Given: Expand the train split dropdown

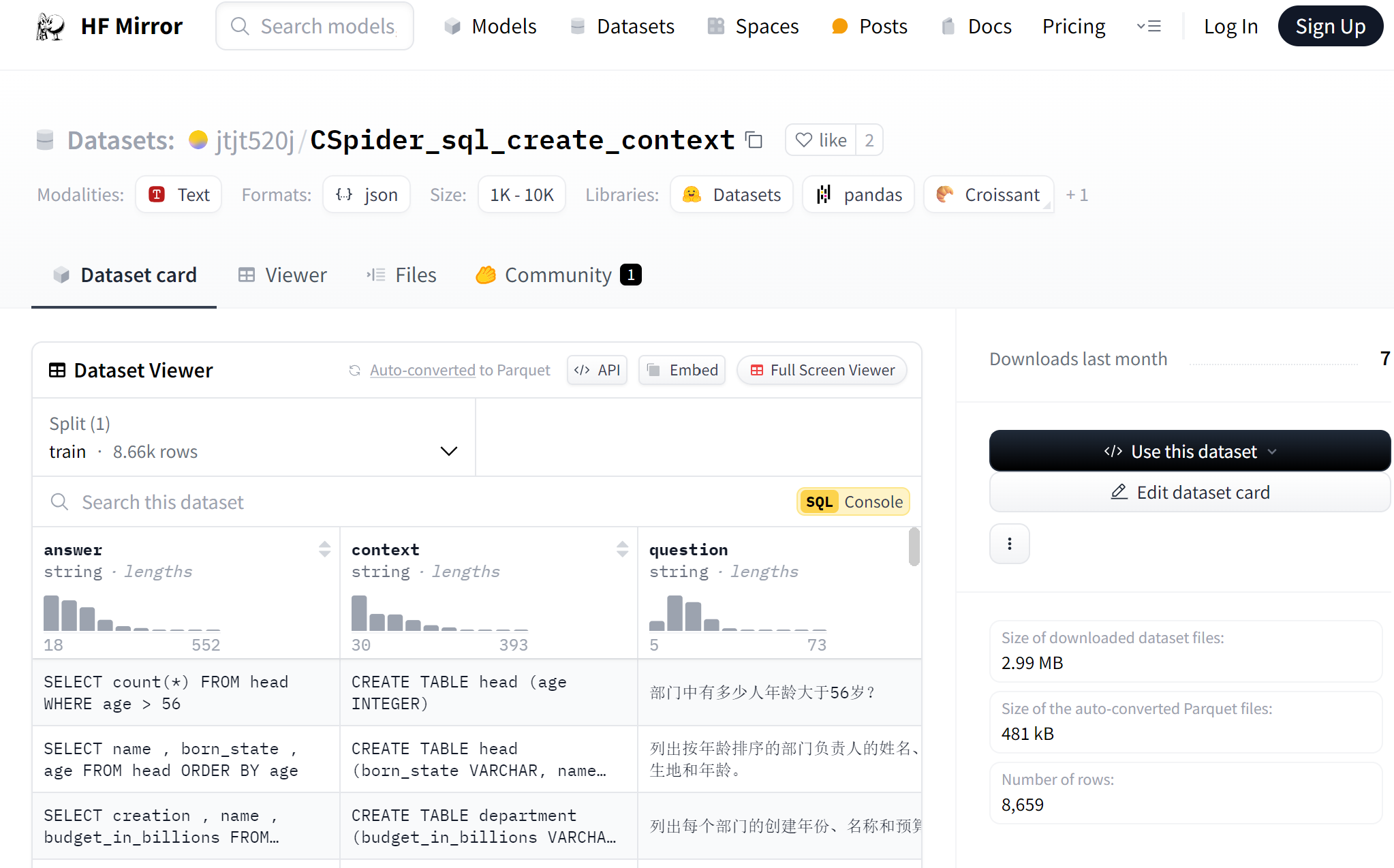Looking at the screenshot, I should [253, 437].
